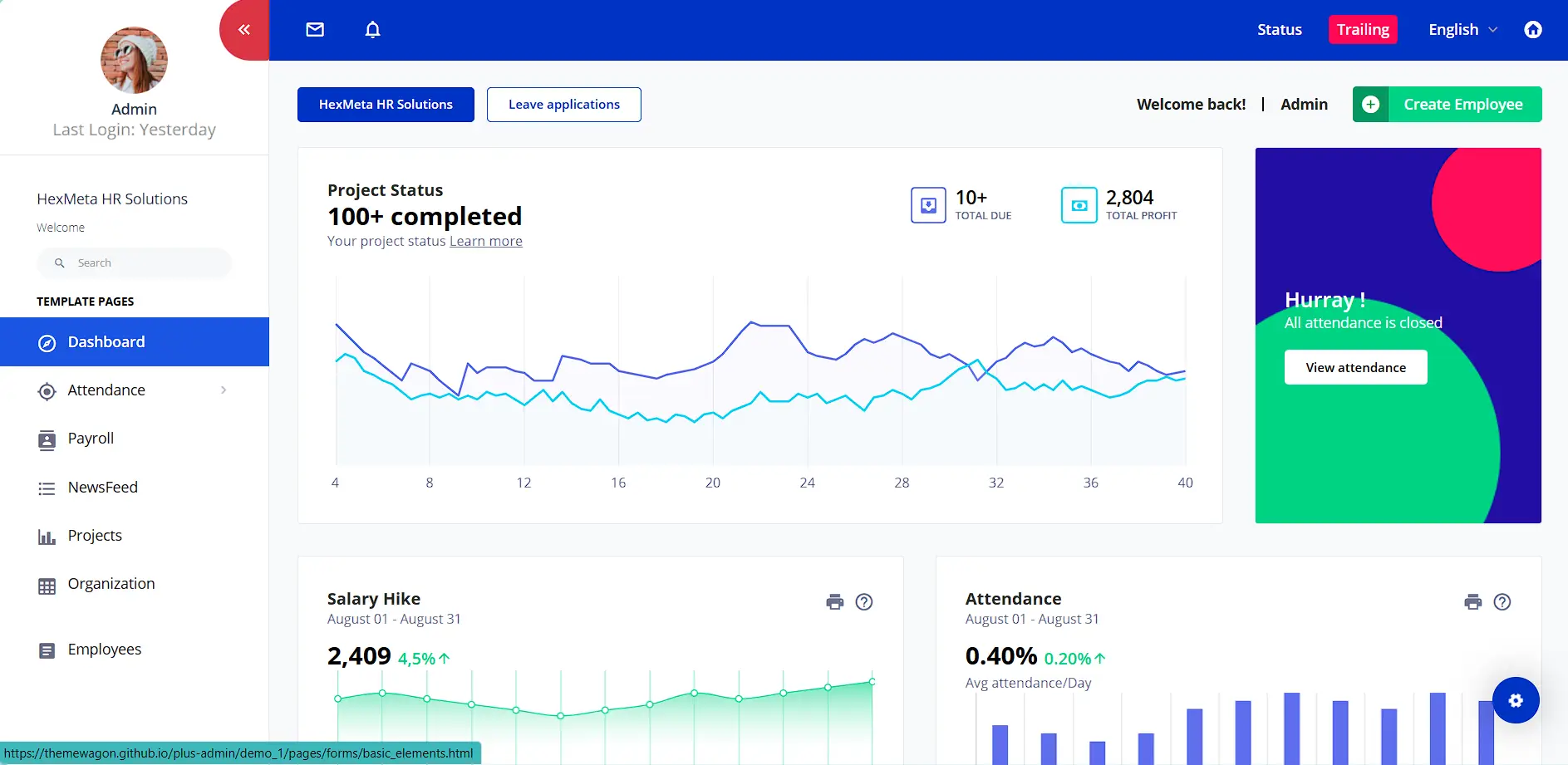Select the HexMeta HR Solutions tab
The width and height of the screenshot is (1568, 765).
(386, 105)
